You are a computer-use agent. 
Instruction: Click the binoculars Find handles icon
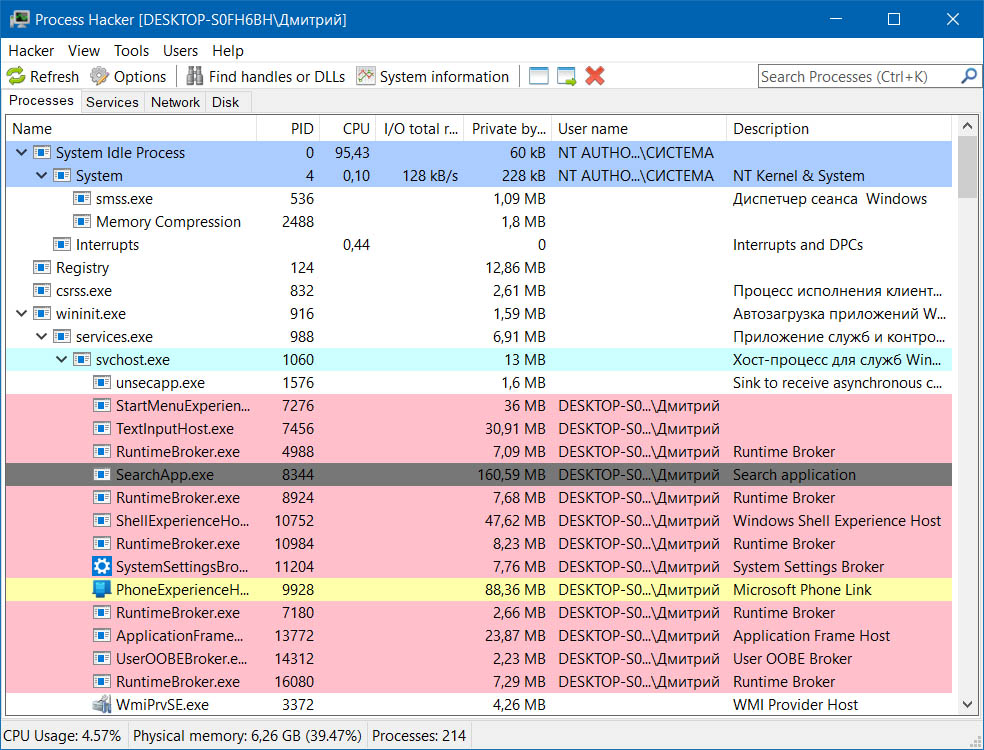coord(195,77)
